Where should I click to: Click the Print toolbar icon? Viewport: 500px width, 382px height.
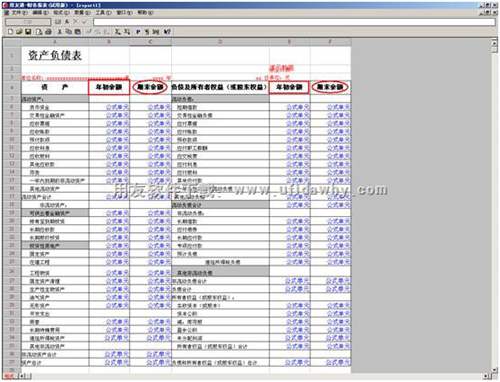[x=48, y=32]
